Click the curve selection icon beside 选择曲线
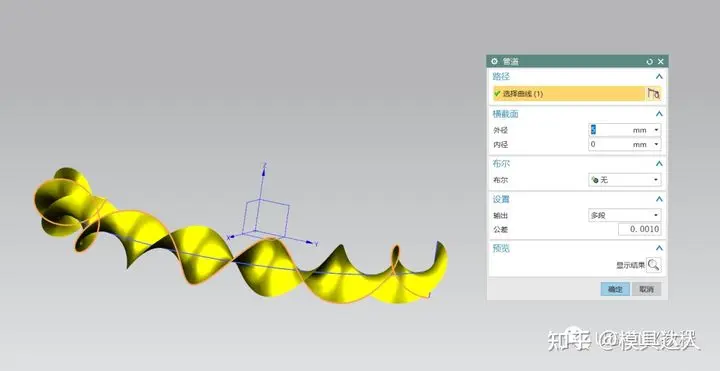The height and width of the screenshot is (371, 720). pyautogui.click(x=653, y=94)
